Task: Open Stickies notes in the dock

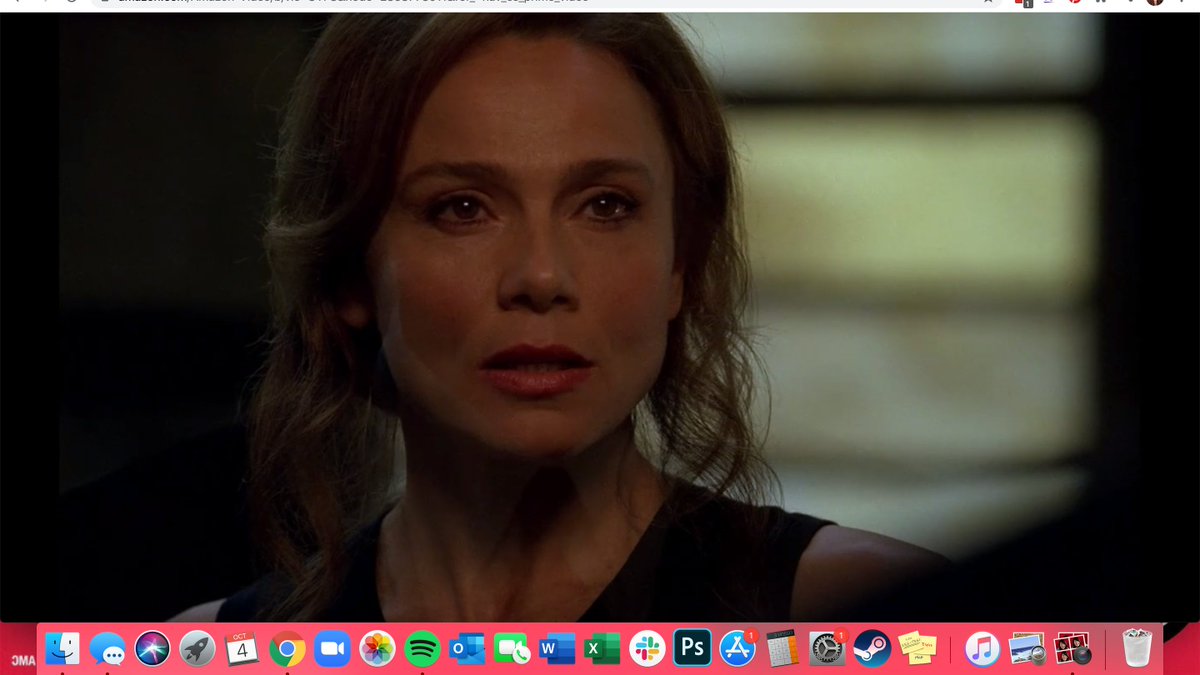Action: coord(917,649)
